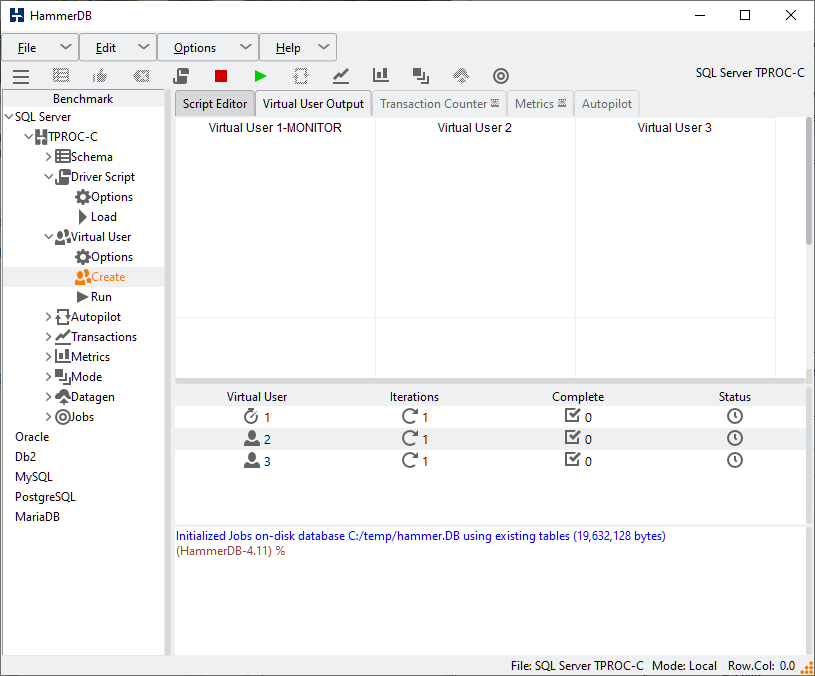Load the driver script toolbar icon
This screenshot has width=815, height=676.
[181, 76]
